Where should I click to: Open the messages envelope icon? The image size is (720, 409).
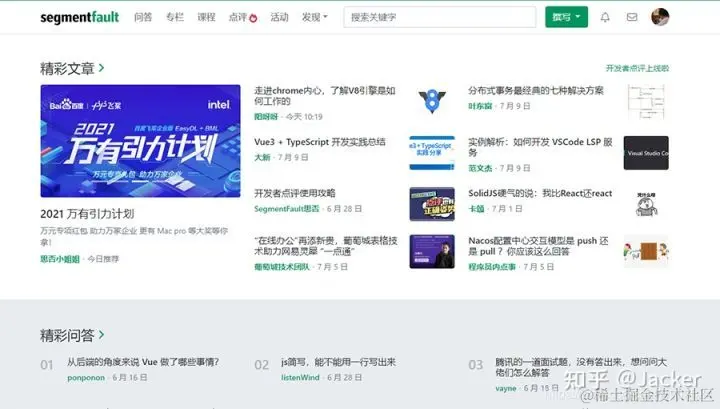632,17
